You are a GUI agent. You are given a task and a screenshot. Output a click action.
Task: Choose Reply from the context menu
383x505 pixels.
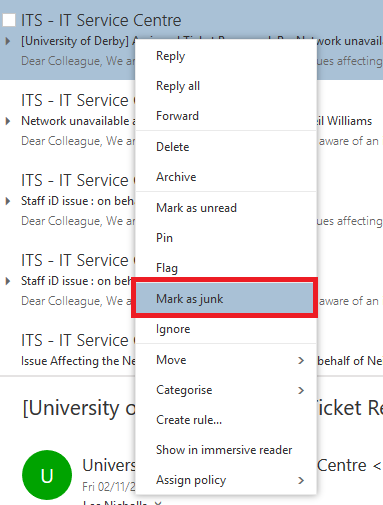point(226,56)
